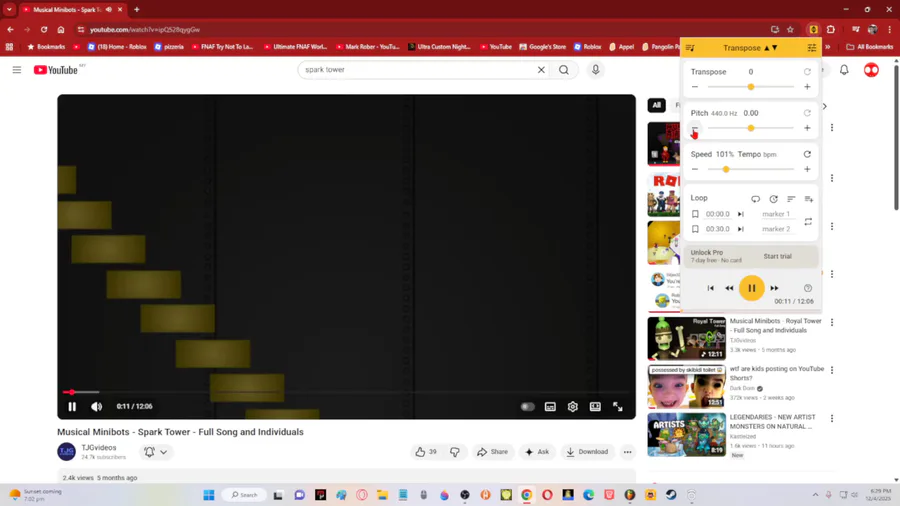
Task: Click the marker 1 name field
Action: pyautogui.click(x=776, y=214)
